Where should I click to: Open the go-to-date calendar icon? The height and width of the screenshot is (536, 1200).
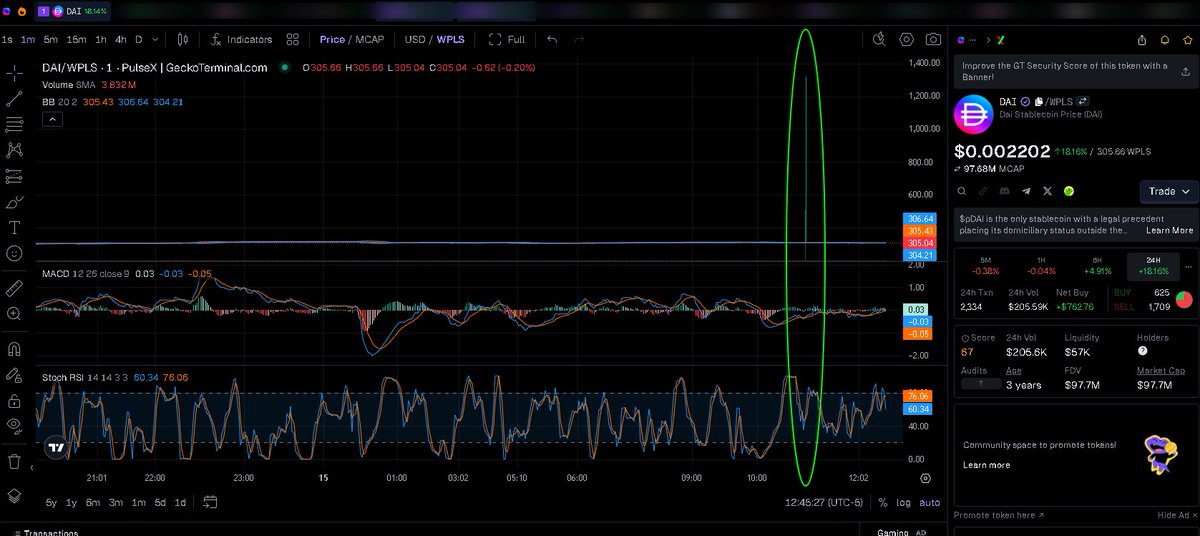point(210,502)
